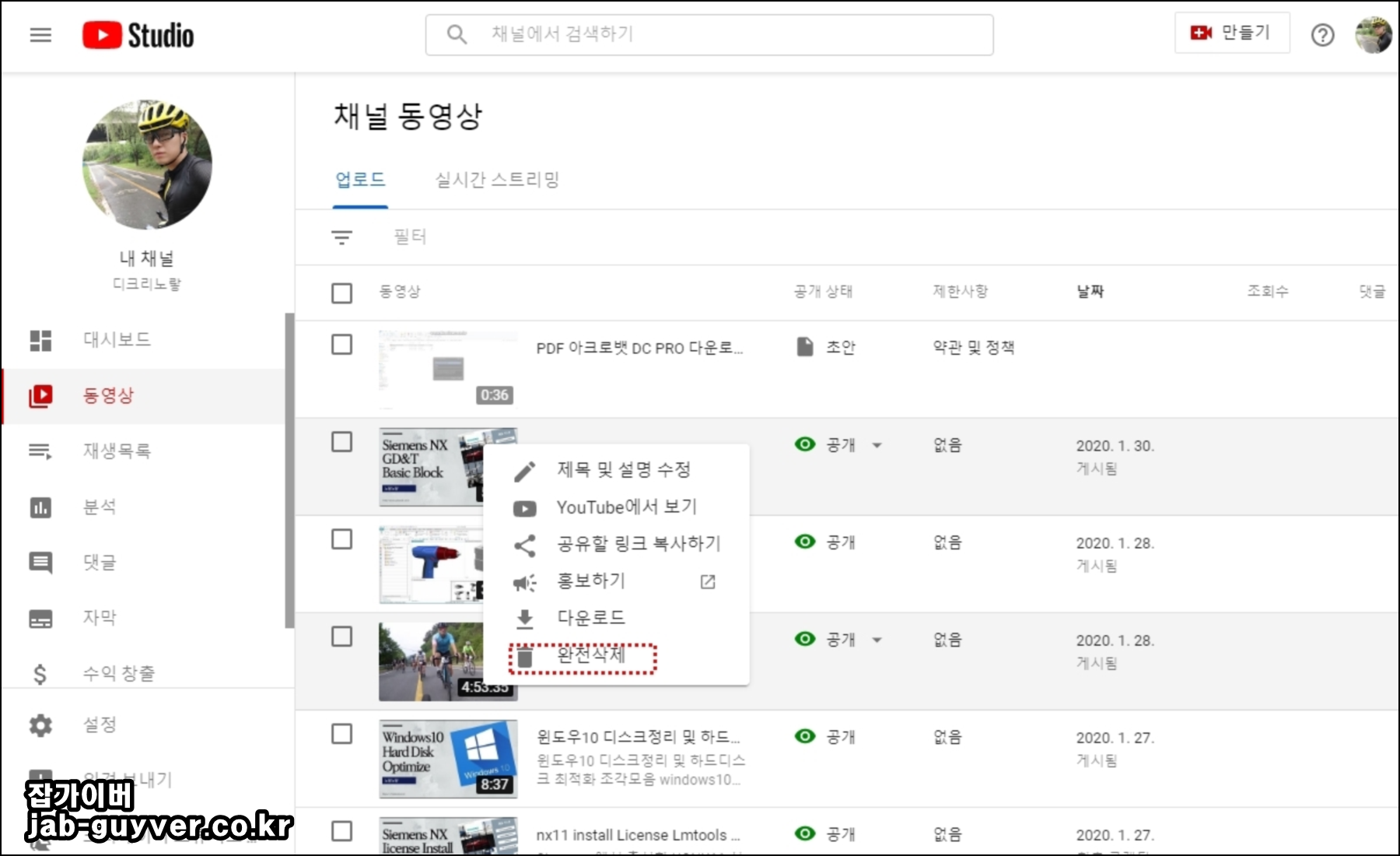
Task: Switch to the 실시간 스트리밍 tab
Action: point(497,180)
